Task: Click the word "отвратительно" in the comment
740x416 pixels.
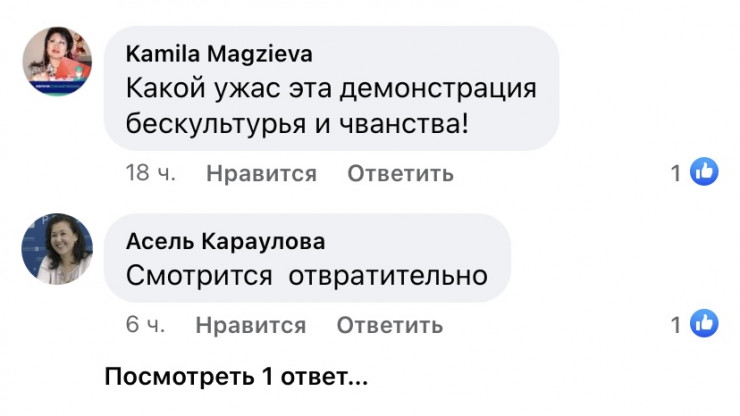Action: [388, 274]
